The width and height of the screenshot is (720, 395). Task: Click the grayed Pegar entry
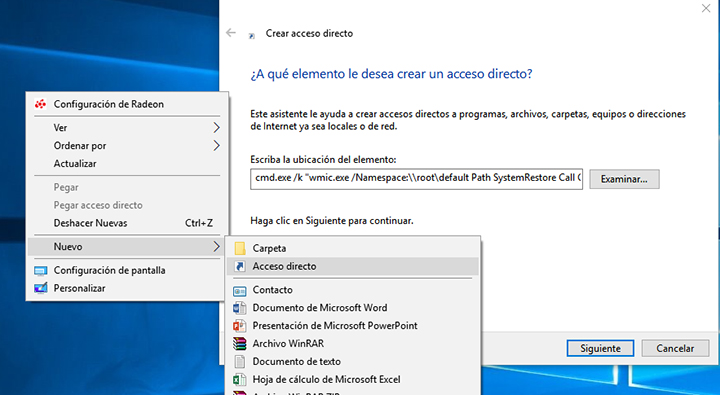point(127,187)
